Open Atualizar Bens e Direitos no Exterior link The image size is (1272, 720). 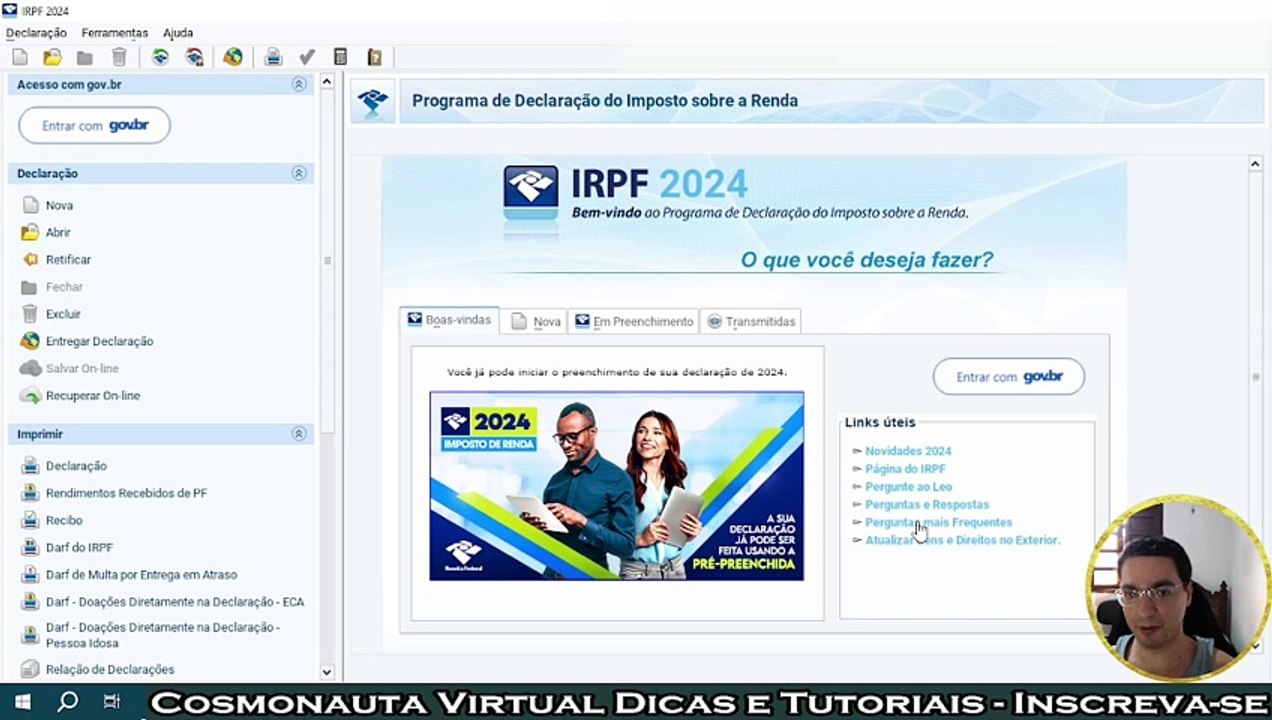pos(962,541)
